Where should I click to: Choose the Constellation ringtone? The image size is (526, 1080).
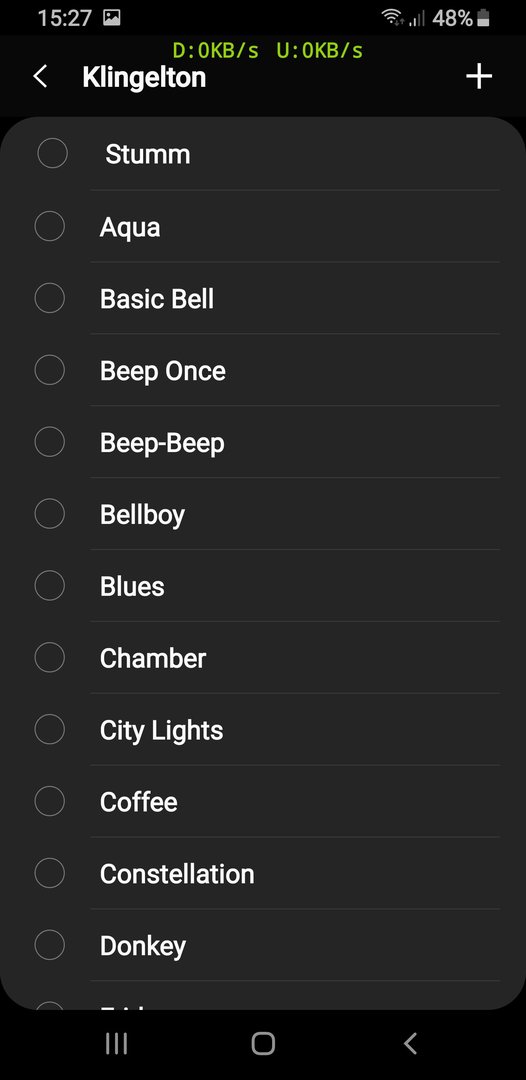click(x=263, y=874)
